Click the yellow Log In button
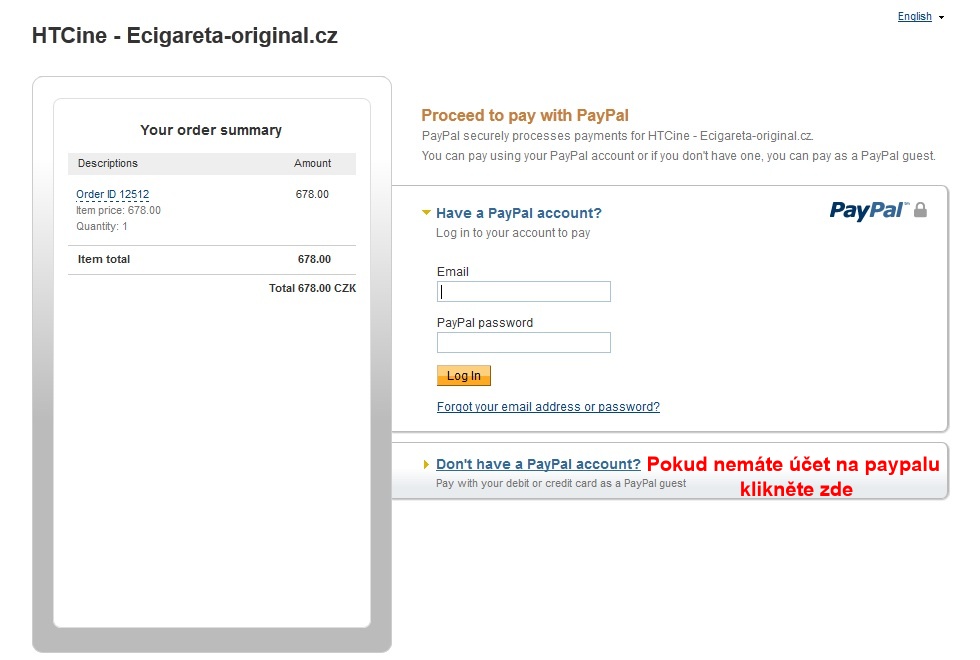The image size is (980, 660). pyautogui.click(x=464, y=376)
